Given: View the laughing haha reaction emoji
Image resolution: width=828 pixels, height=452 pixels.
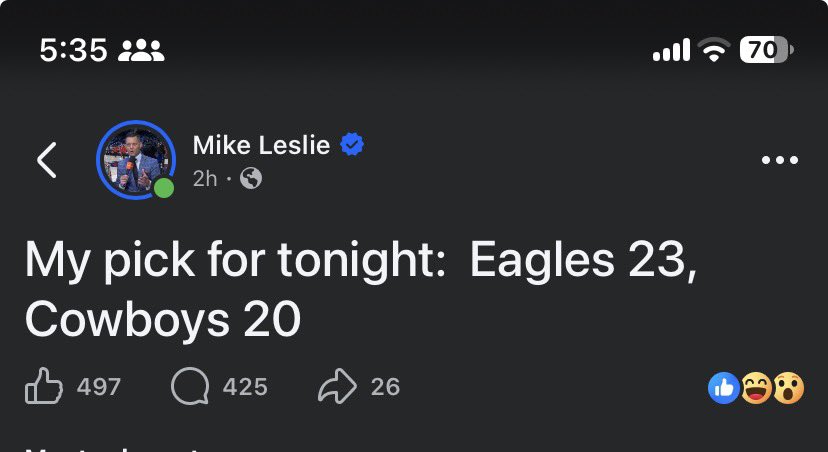Looking at the screenshot, I should click(x=756, y=388).
